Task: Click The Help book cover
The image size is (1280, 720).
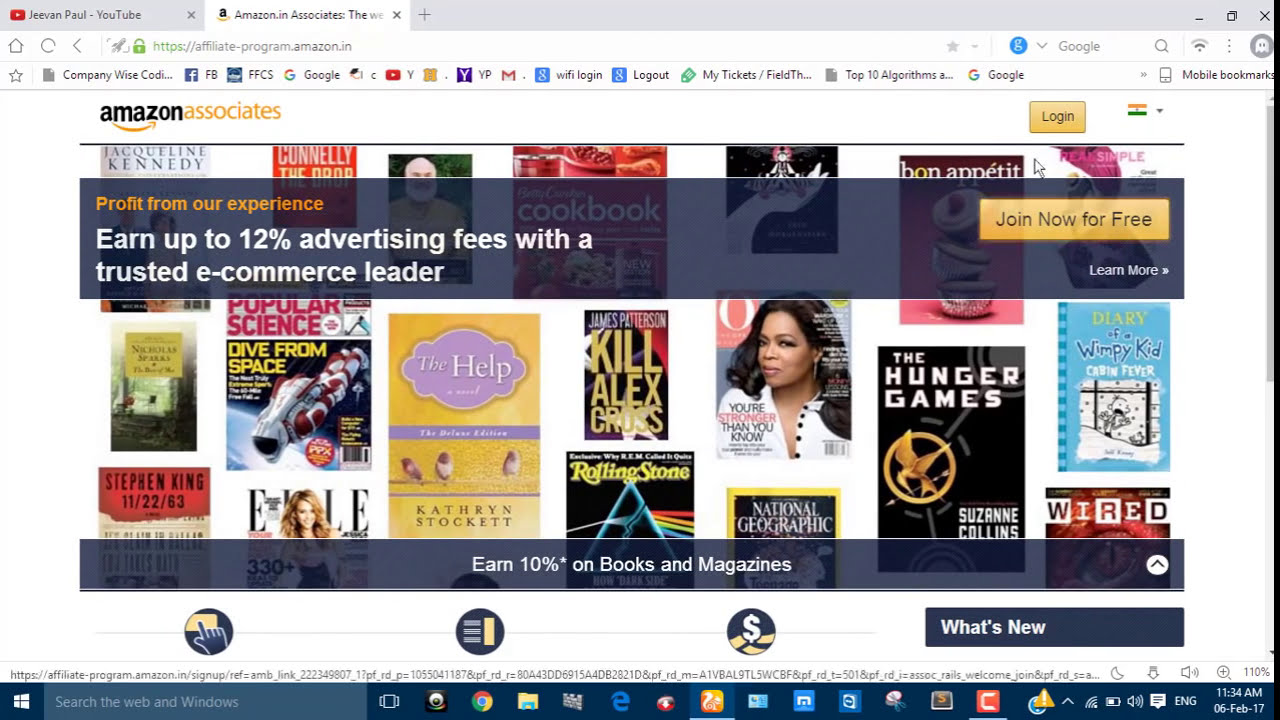Action: (464, 426)
